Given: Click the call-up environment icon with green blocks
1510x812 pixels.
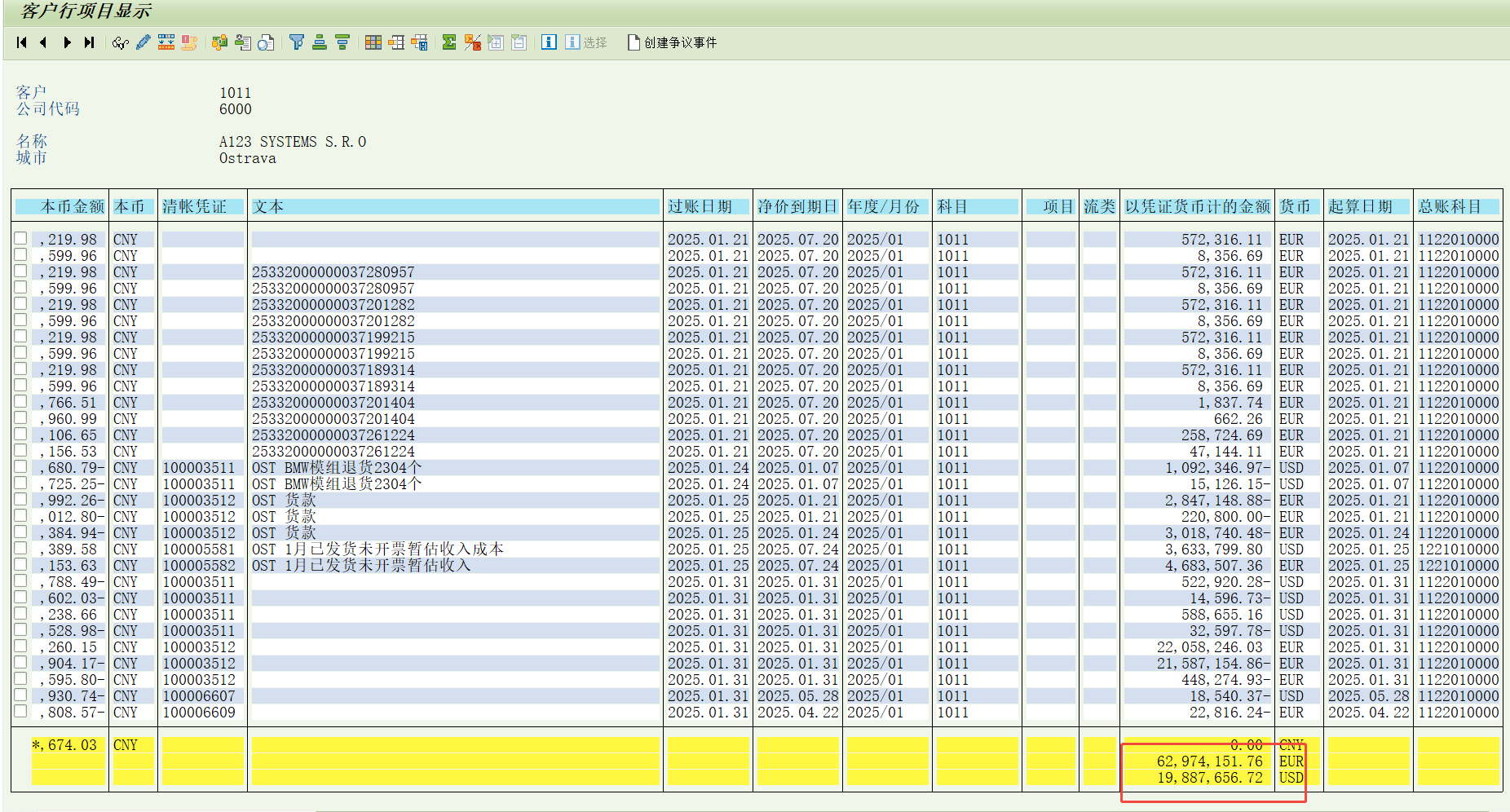Looking at the screenshot, I should [219, 42].
